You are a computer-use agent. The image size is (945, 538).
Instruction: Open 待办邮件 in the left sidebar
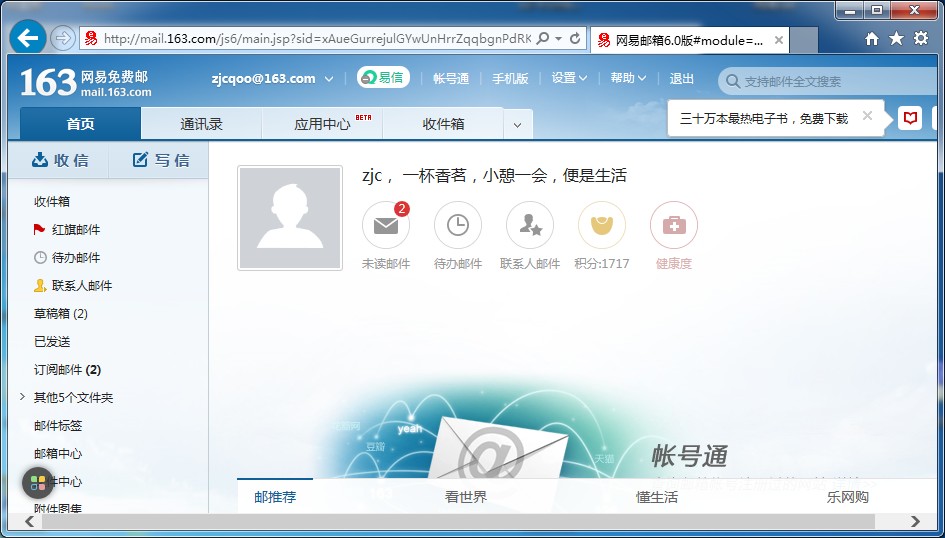click(x=67, y=257)
